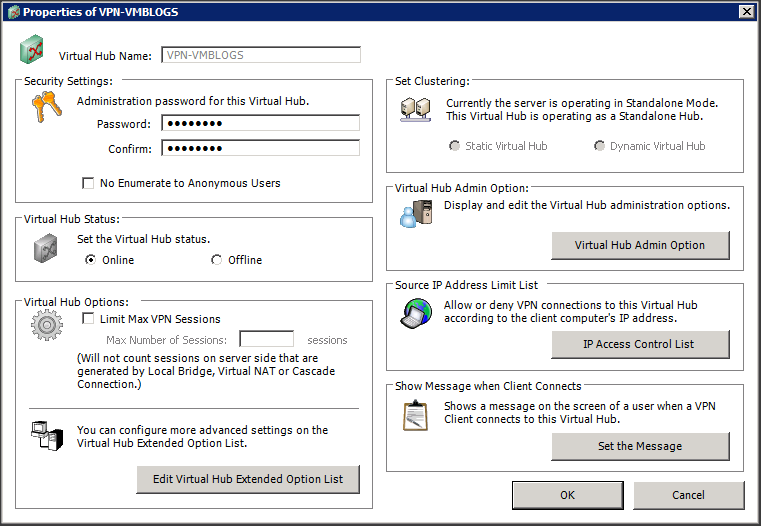Click the Virtual Hub icon beside hub name
The width and height of the screenshot is (761, 526).
[32, 52]
